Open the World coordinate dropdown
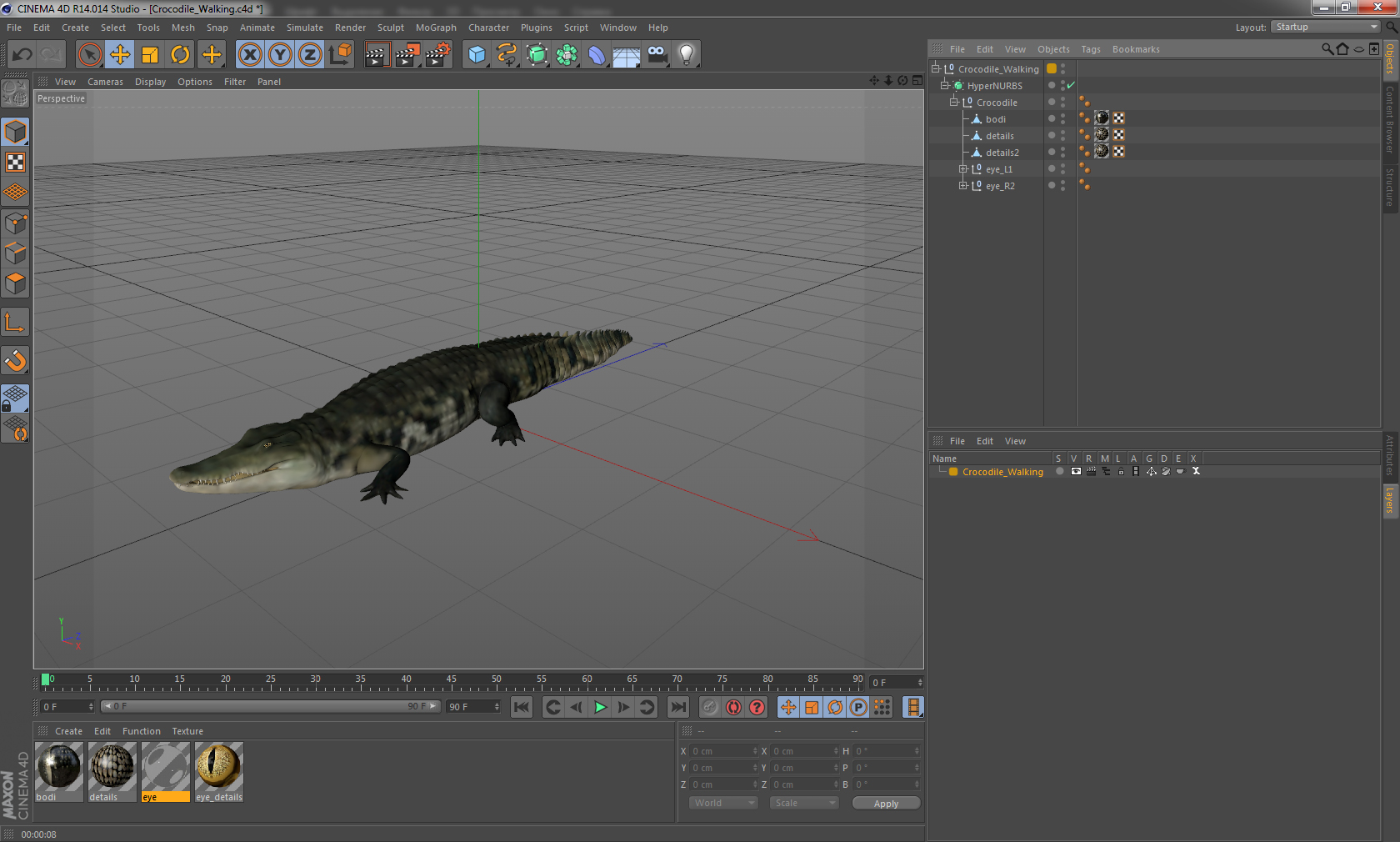Image resolution: width=1400 pixels, height=842 pixels. click(x=723, y=803)
